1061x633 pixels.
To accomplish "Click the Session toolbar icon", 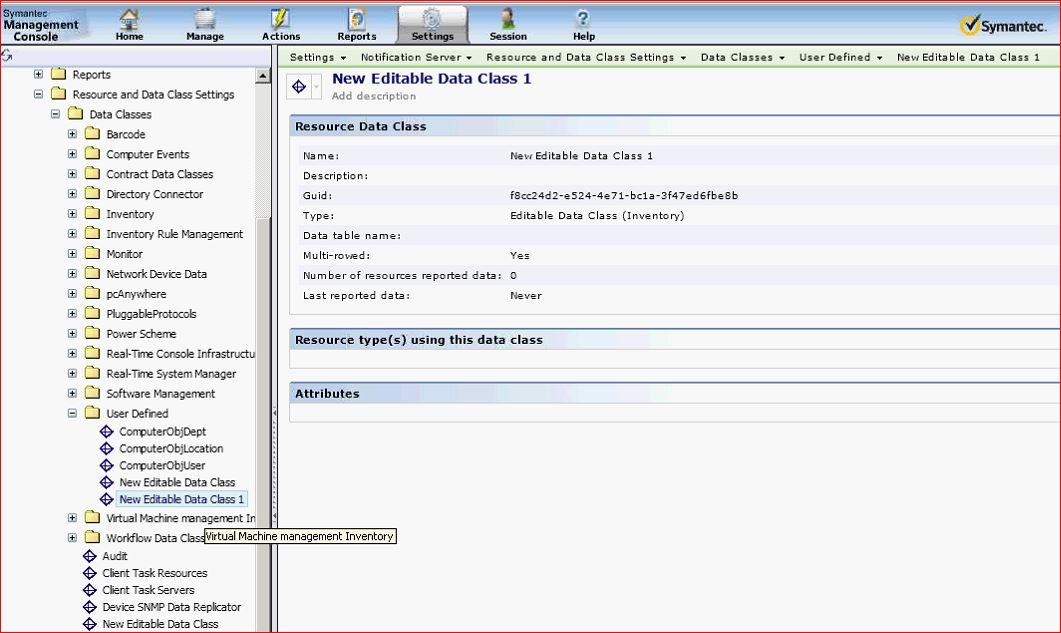I will [508, 24].
